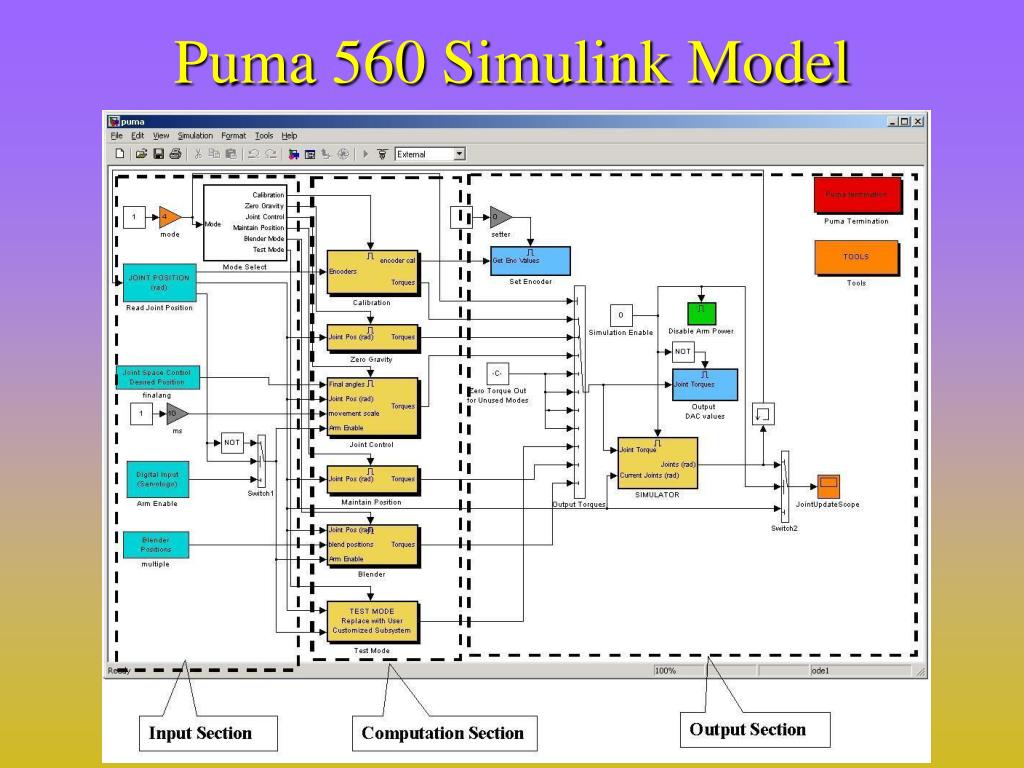Click the 100% zoom status field

coord(679,671)
